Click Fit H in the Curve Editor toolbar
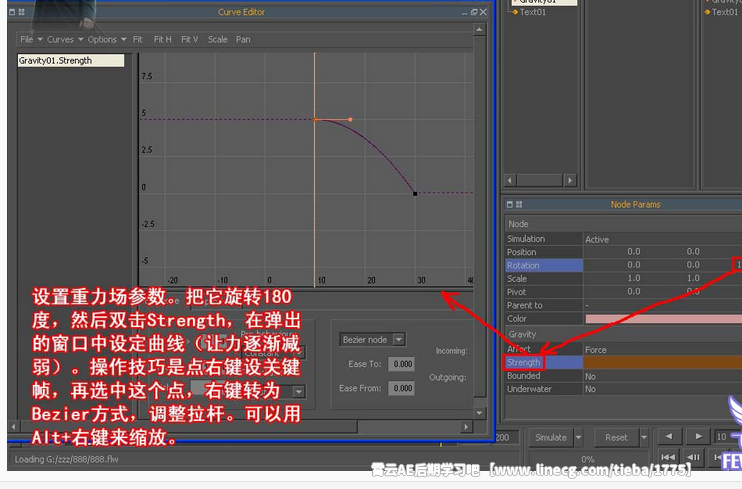 [162, 39]
